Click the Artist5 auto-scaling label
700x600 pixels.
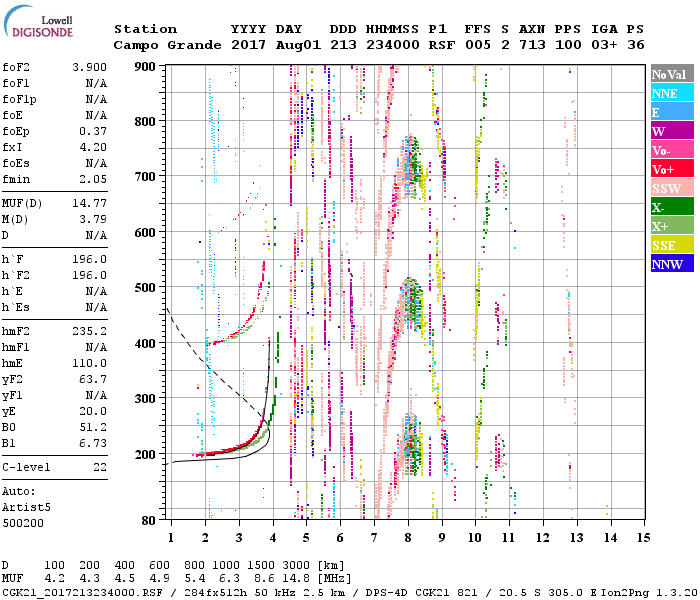tap(27, 507)
